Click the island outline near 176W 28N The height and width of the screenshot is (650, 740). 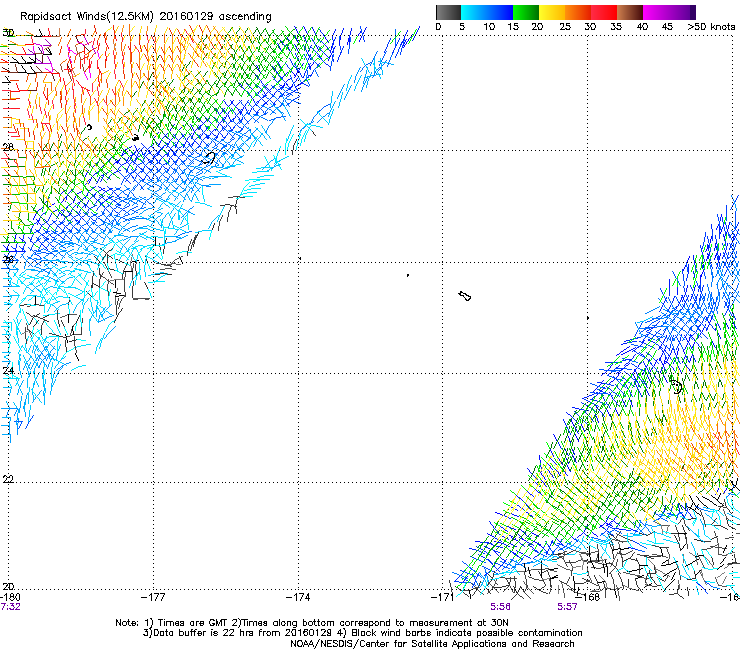[x=209, y=158]
